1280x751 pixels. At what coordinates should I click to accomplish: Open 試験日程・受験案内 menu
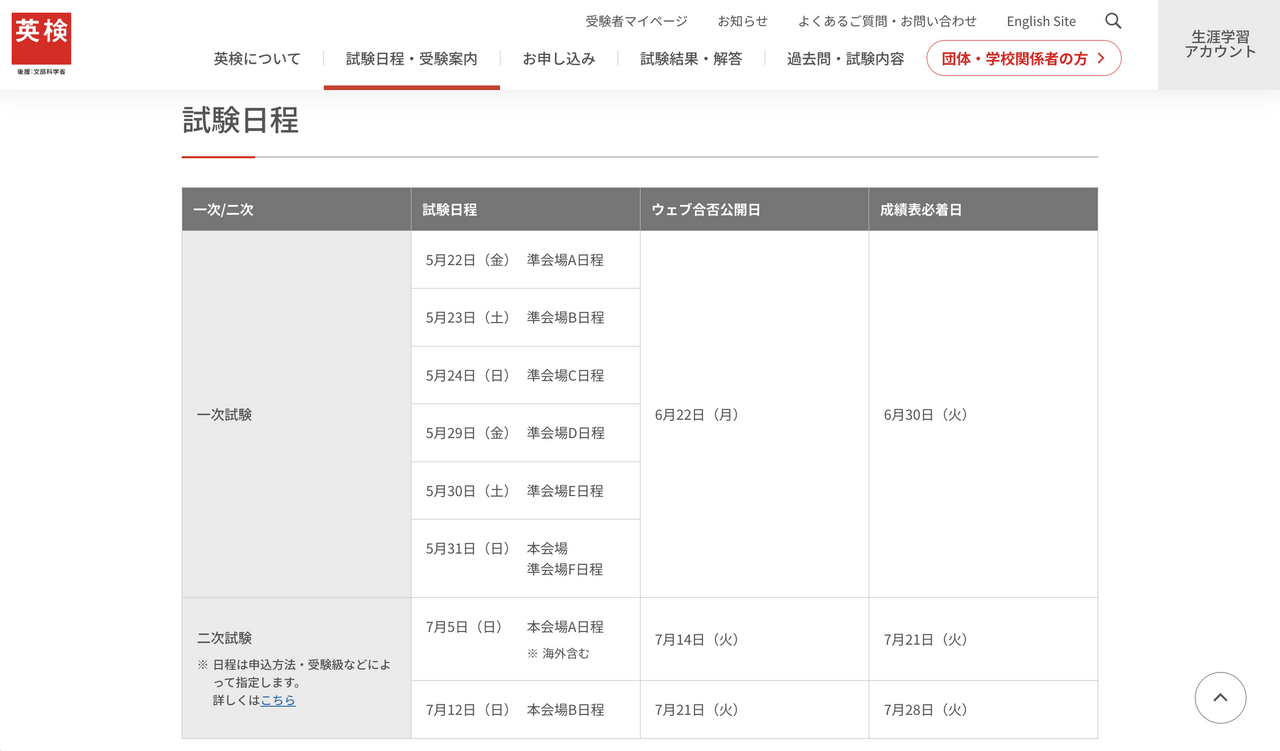click(412, 59)
